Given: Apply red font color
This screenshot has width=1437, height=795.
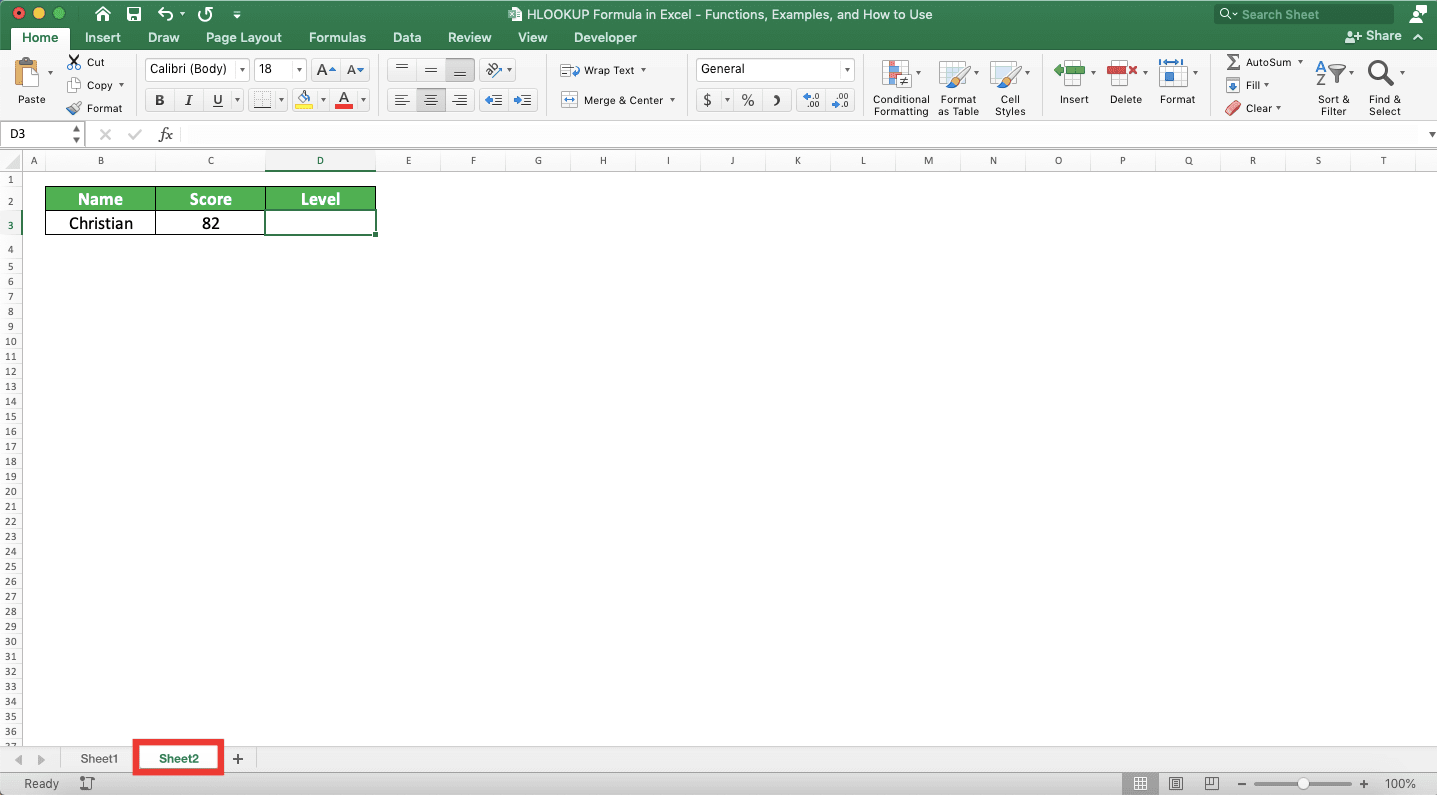Looking at the screenshot, I should click(x=344, y=100).
